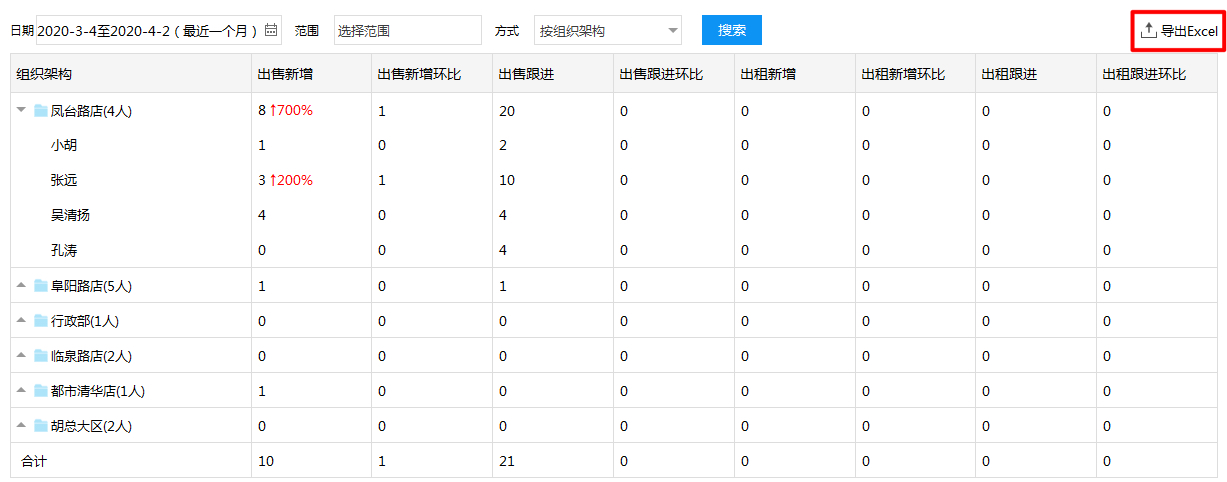Click the folder icon for 胡总大区

pos(41,426)
